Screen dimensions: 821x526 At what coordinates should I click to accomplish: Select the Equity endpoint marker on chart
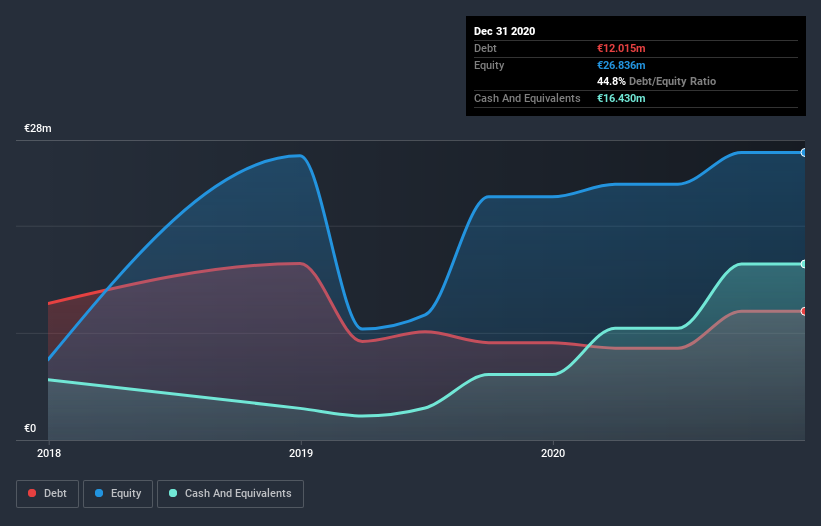click(804, 153)
